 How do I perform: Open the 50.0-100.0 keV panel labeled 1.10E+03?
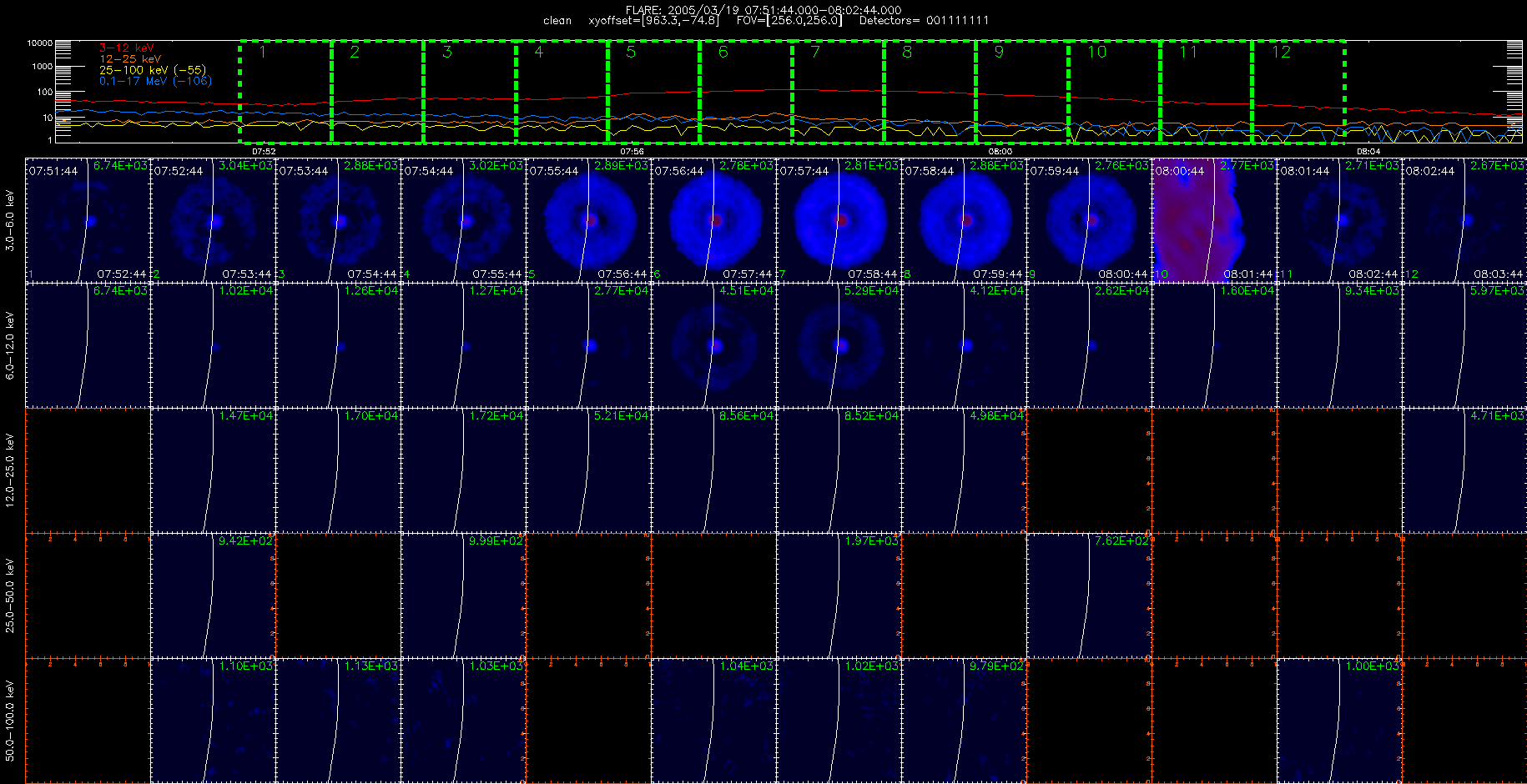click(x=213, y=721)
